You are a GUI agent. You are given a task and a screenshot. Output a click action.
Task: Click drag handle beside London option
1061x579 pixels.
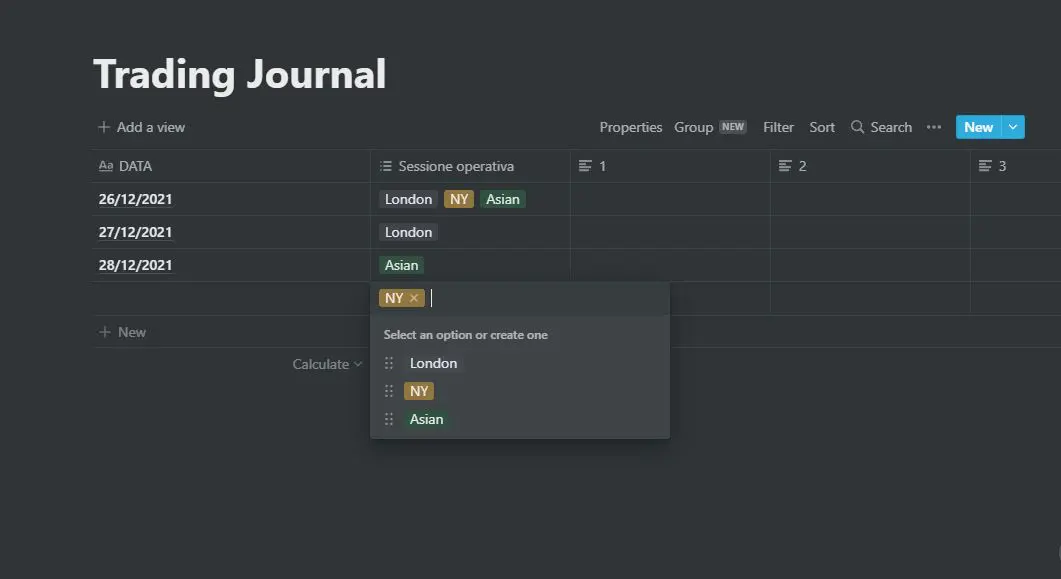(389, 363)
